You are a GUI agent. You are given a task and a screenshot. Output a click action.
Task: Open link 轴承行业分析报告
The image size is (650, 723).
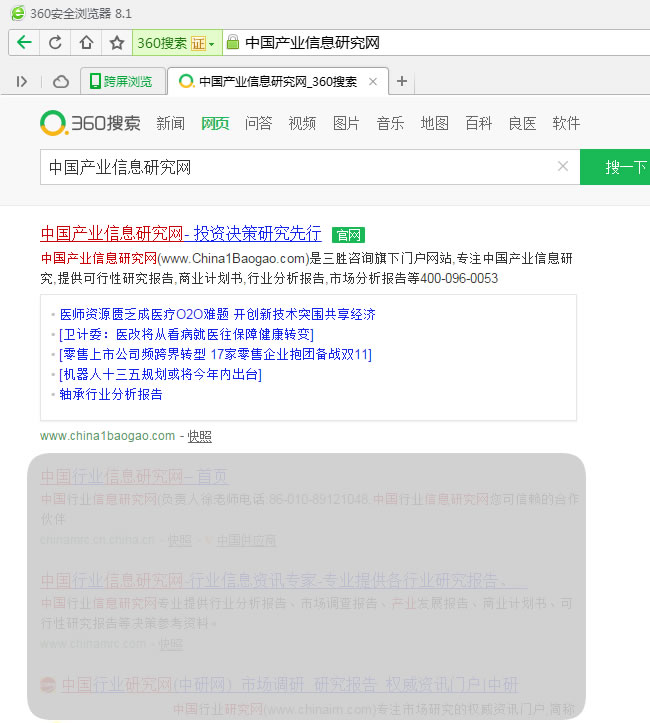[111, 394]
